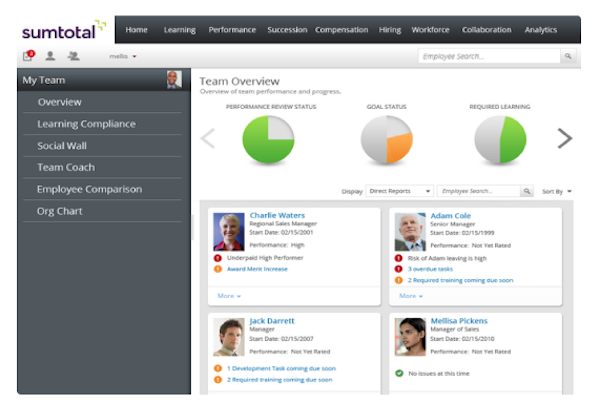Open the notifications inbox icon with badge
600x401 pixels.
click(28, 57)
